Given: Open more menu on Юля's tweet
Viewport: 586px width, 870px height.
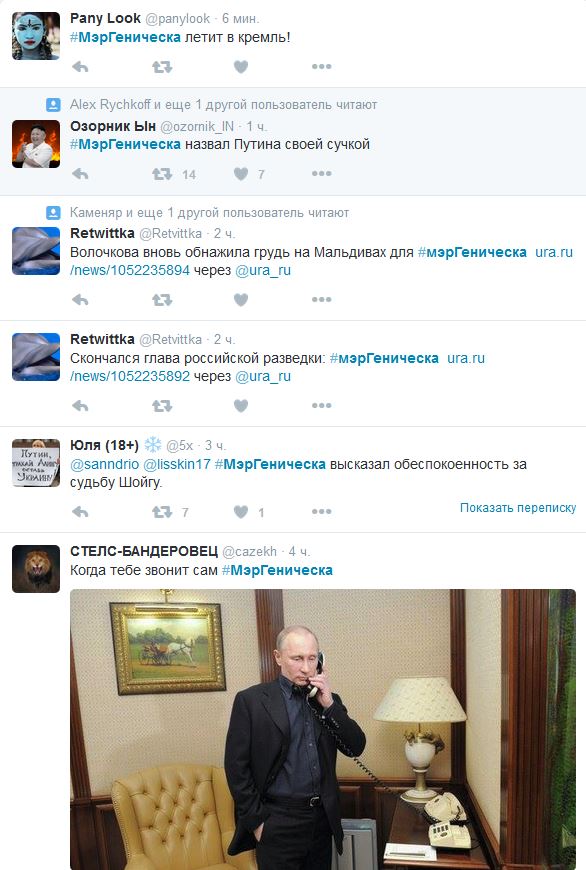Looking at the screenshot, I should pos(321,512).
